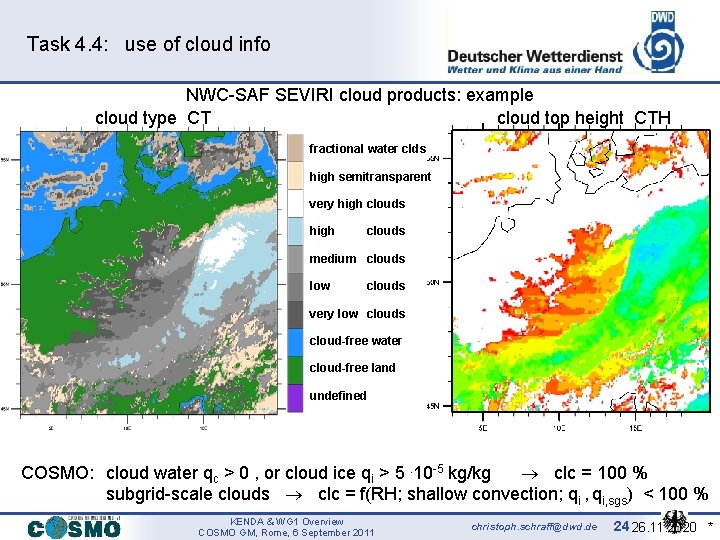The image size is (720, 540).
Task: Choose the very low clouds dark swatch
Action: pyautogui.click(x=295, y=315)
